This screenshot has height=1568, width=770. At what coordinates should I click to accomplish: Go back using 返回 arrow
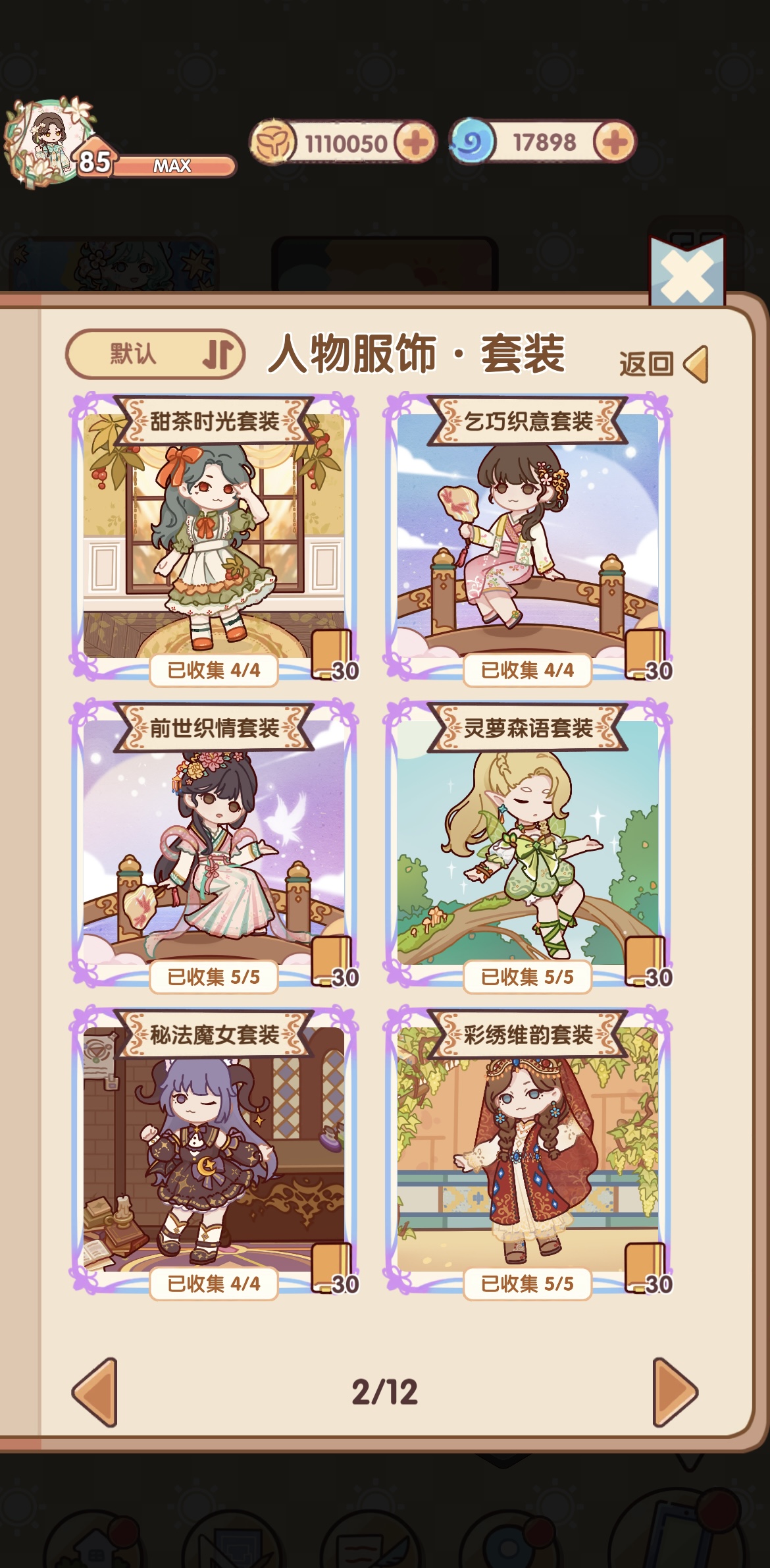point(663,364)
